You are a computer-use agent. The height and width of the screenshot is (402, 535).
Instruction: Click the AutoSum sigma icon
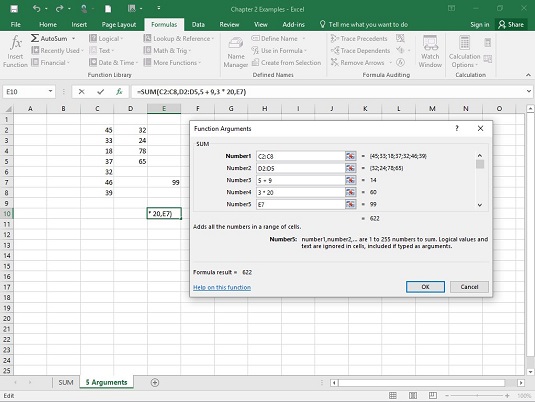[35, 38]
